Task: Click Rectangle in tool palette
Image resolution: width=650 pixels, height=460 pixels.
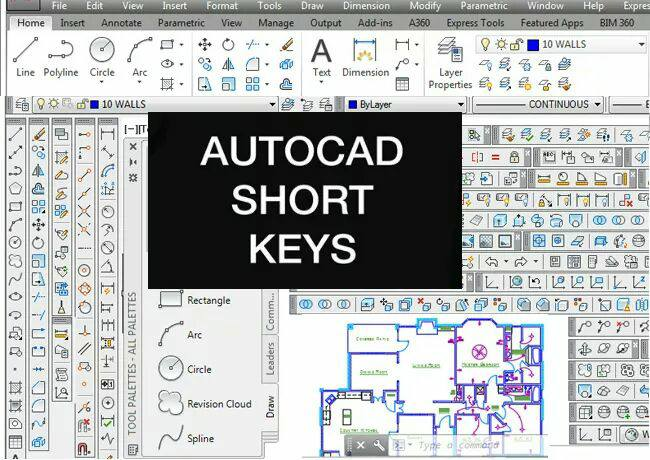Action: (x=195, y=300)
